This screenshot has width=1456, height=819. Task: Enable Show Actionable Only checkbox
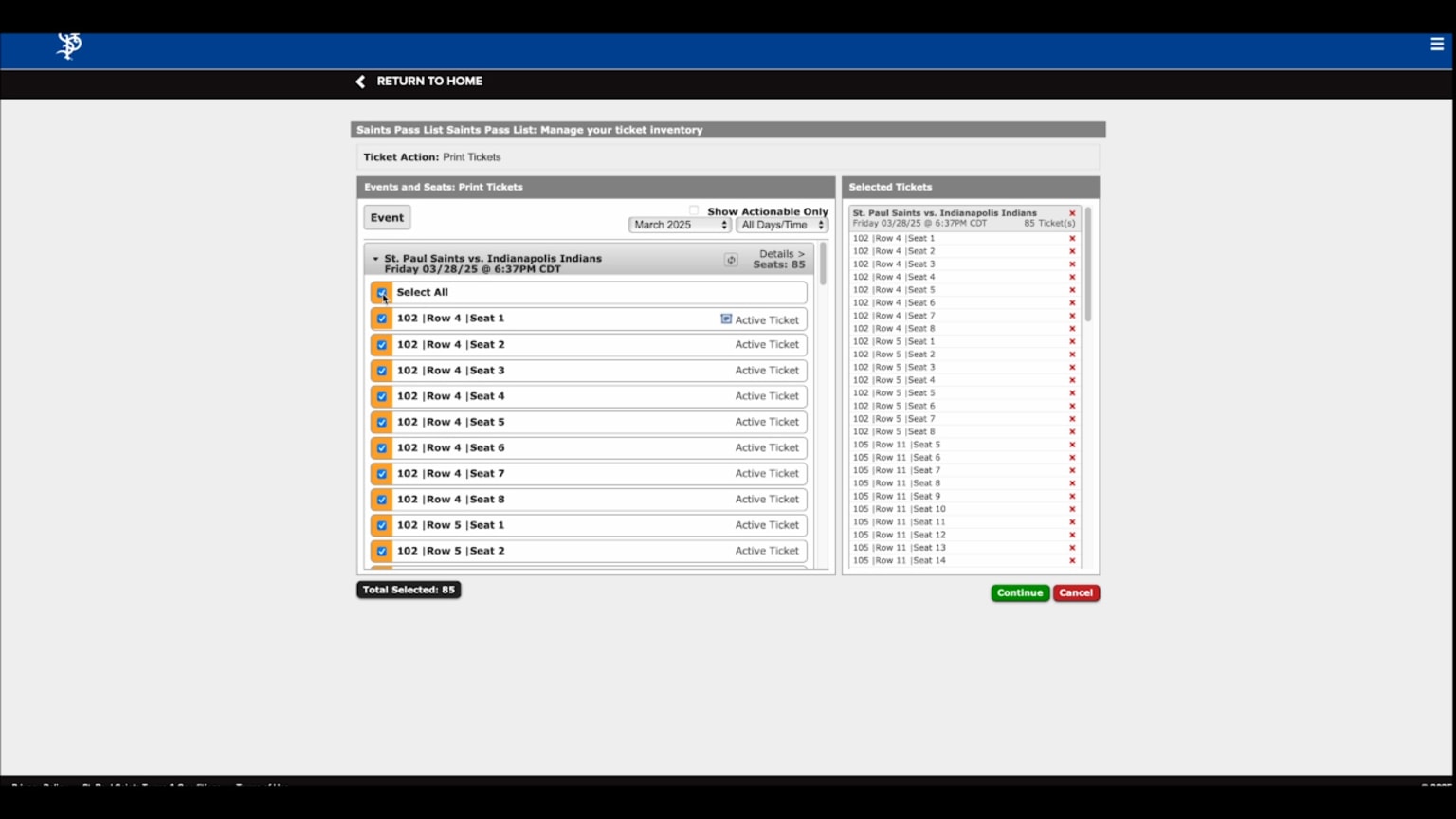point(694,211)
